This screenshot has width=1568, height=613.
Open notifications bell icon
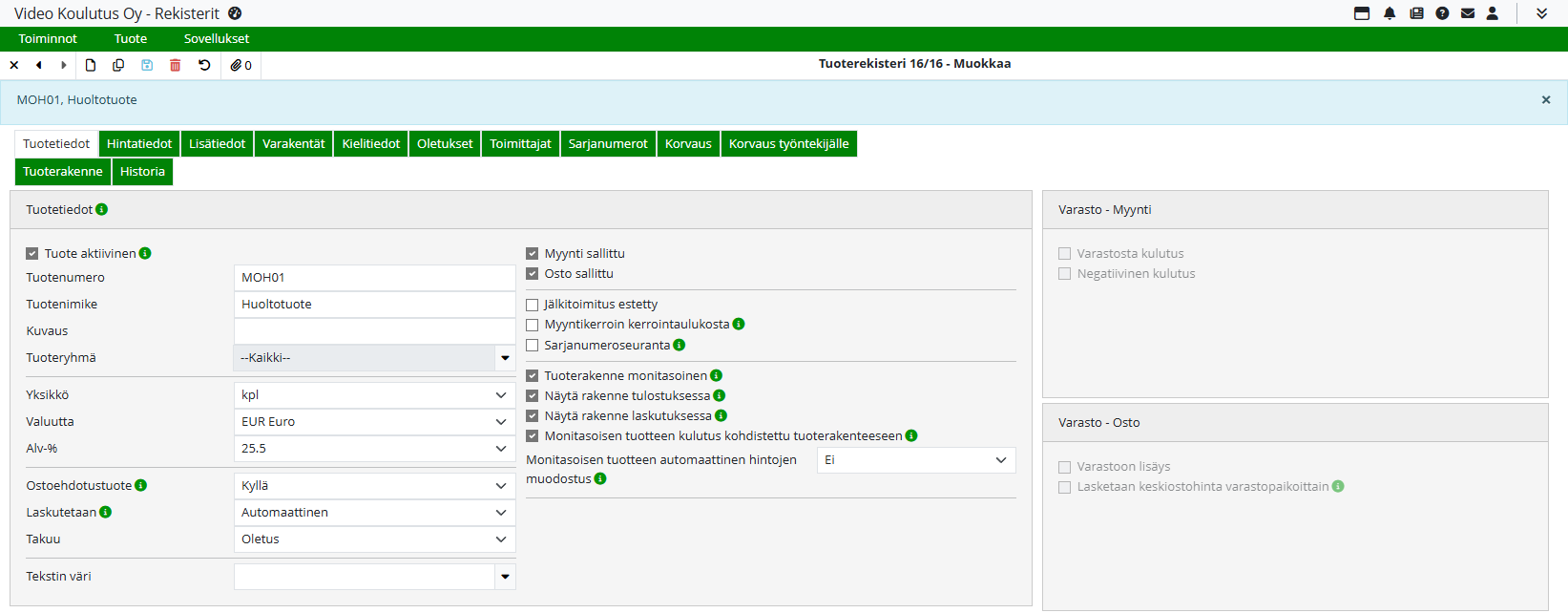pyautogui.click(x=1390, y=13)
